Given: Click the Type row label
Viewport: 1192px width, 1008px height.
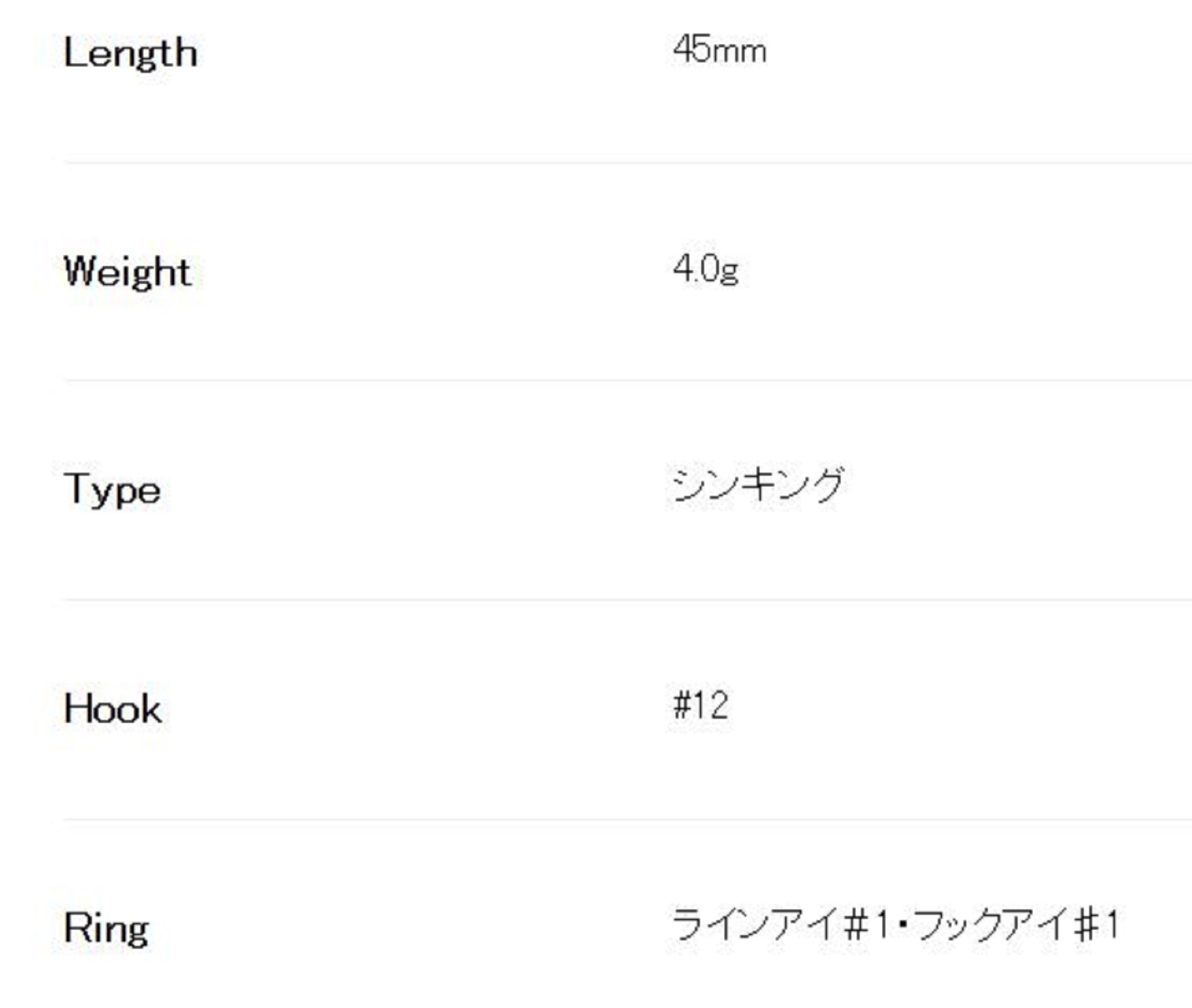Looking at the screenshot, I should coord(112,490).
